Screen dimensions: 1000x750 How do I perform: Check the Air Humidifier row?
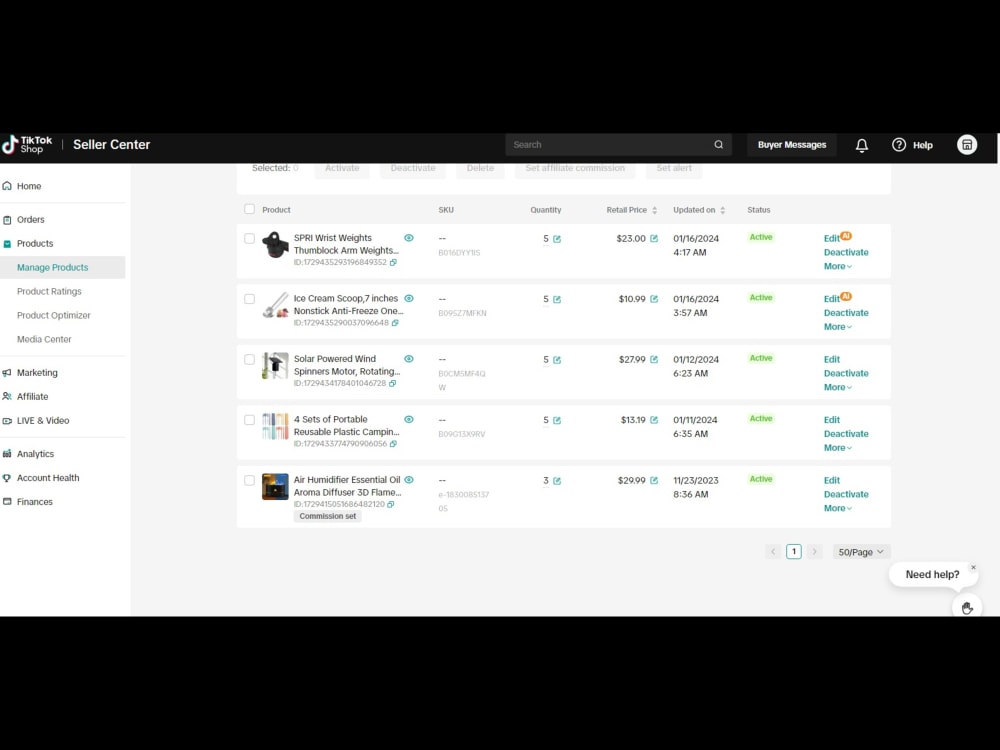click(x=249, y=481)
